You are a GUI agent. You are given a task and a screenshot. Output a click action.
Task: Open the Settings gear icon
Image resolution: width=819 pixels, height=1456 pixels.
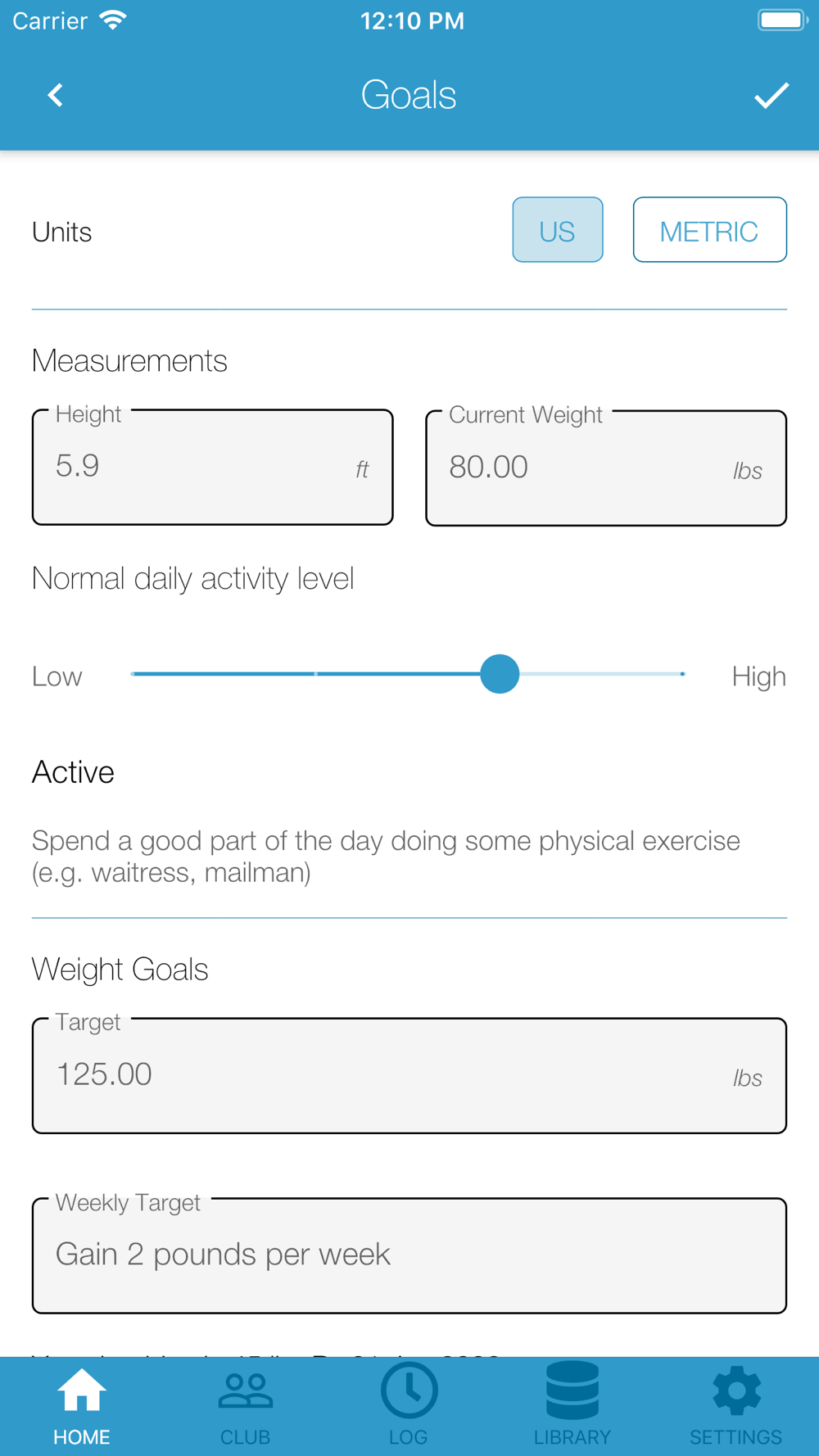pos(736,1390)
